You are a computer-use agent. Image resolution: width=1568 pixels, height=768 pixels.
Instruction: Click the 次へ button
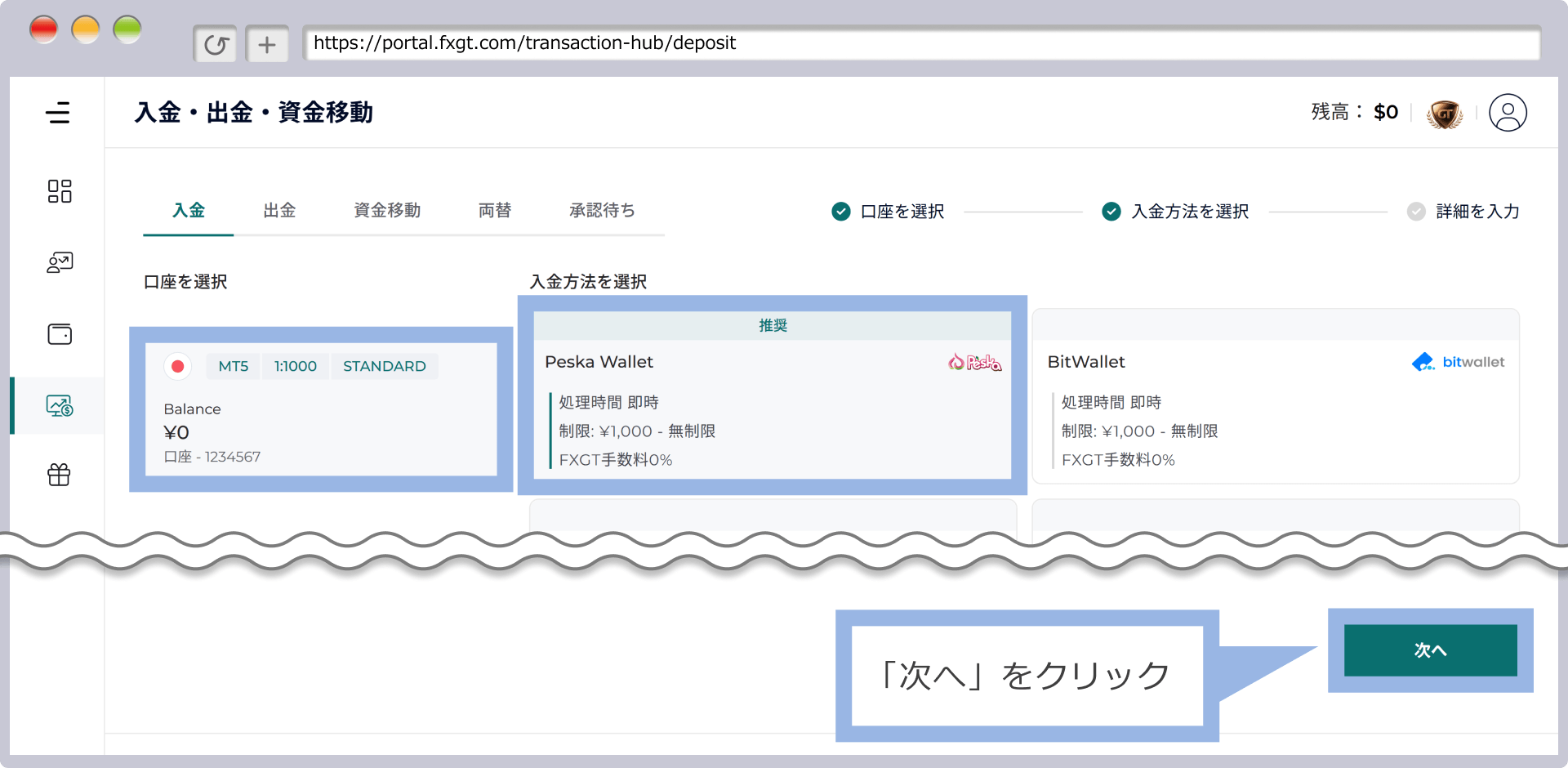(x=1430, y=650)
